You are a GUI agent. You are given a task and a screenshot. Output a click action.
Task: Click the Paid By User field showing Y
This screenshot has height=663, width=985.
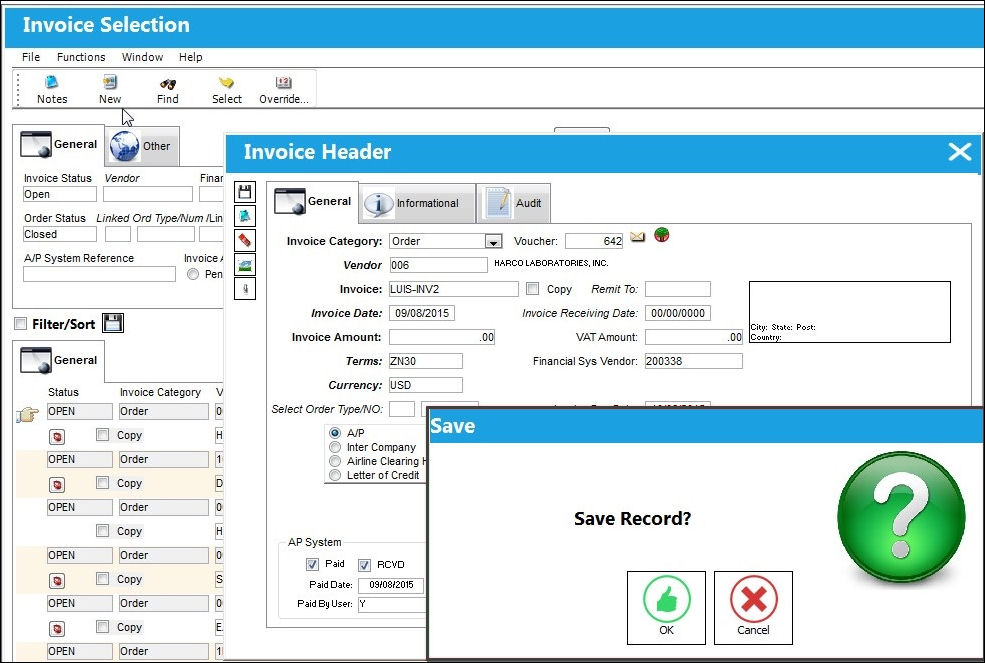(x=392, y=604)
